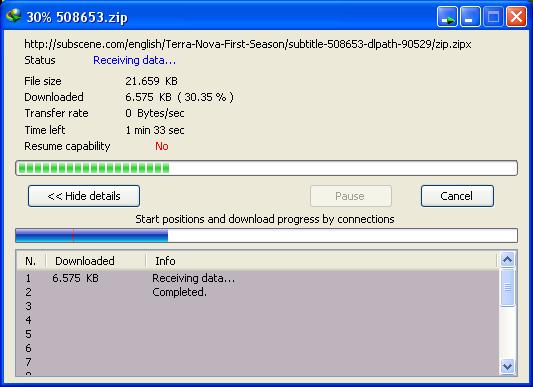
Task: Click the 'Resume capability' label
Action: (x=67, y=146)
